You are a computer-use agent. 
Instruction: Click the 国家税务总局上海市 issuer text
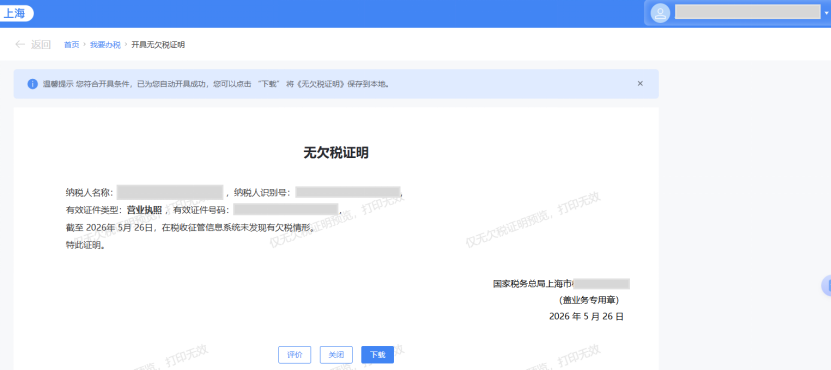pos(533,284)
